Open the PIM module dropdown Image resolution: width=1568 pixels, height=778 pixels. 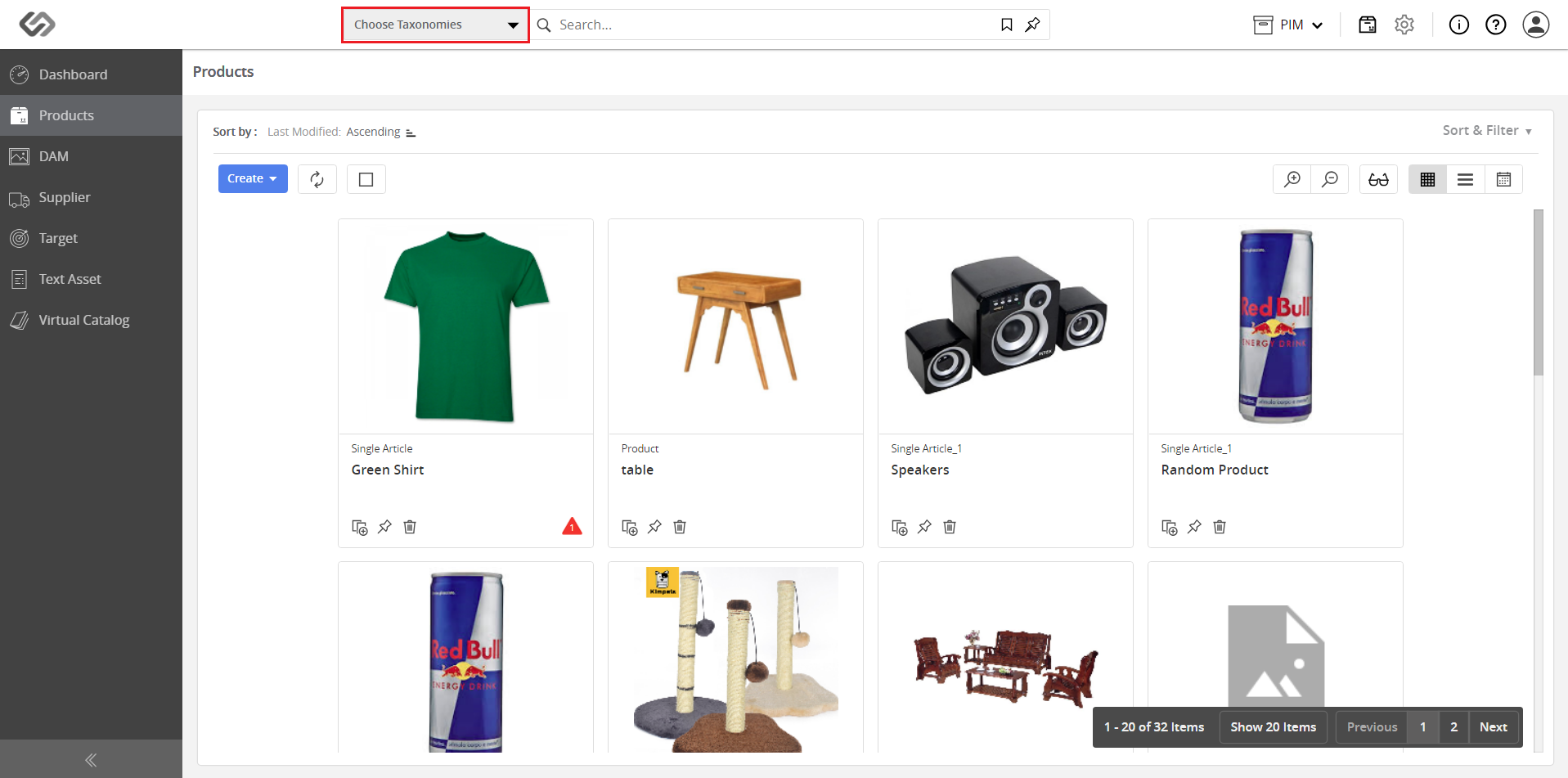pyautogui.click(x=1288, y=25)
